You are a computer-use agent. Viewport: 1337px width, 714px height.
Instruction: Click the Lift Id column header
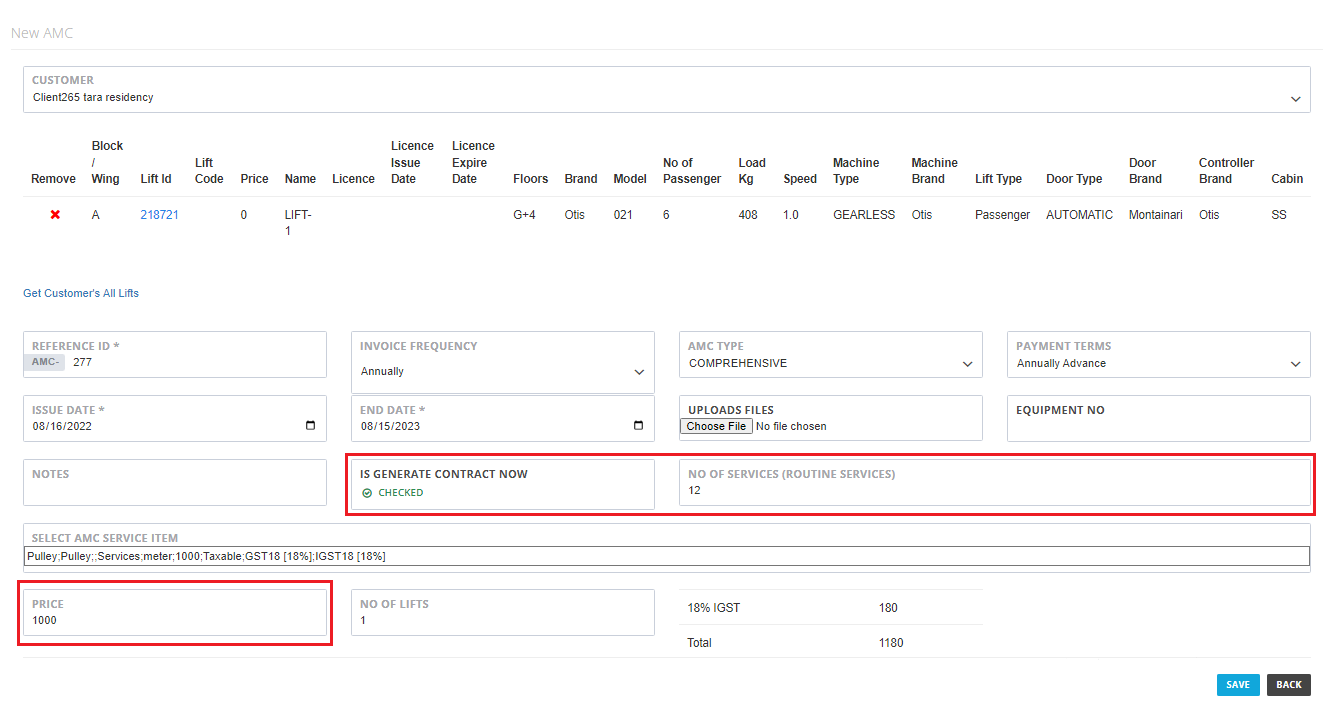(x=156, y=179)
